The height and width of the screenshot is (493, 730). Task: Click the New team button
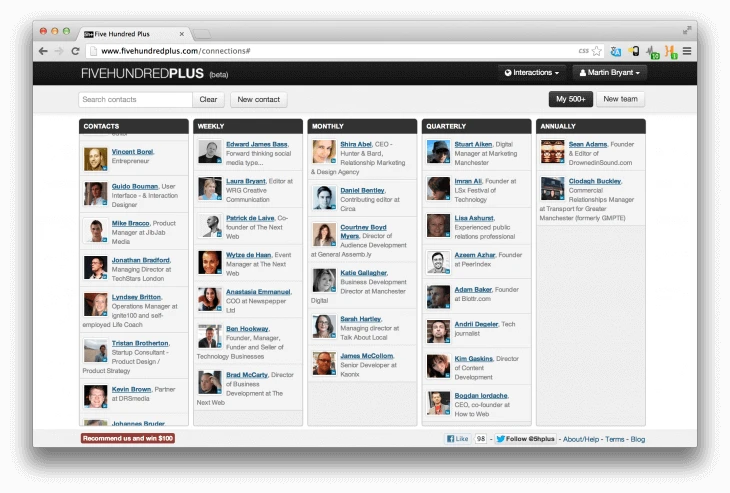(620, 99)
